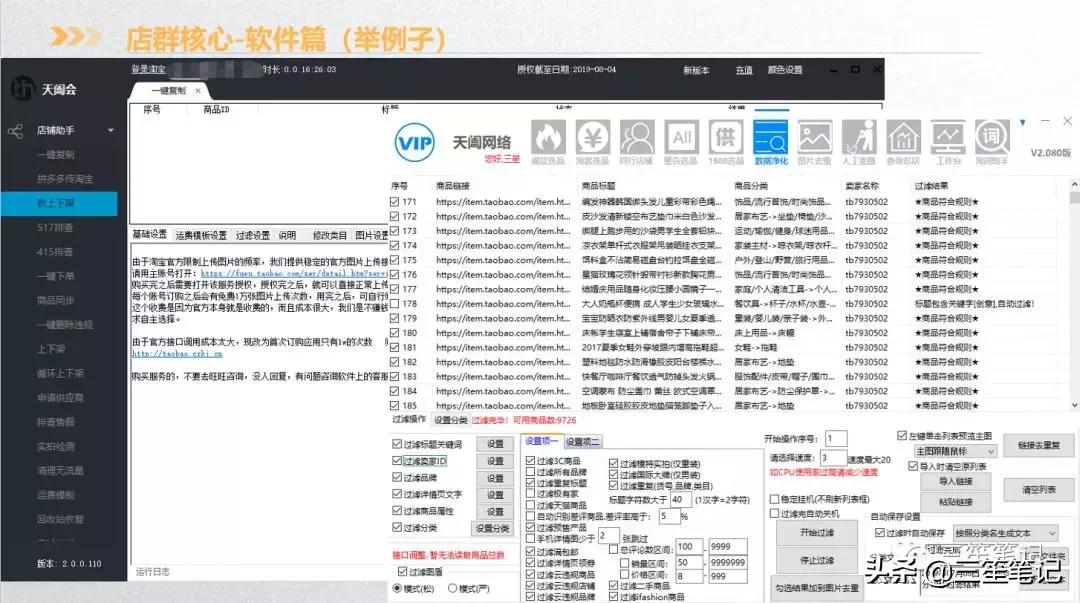The image size is (1080, 603).
Task: Toggle the 过滤3C商品 checkbox
Action: click(x=528, y=458)
